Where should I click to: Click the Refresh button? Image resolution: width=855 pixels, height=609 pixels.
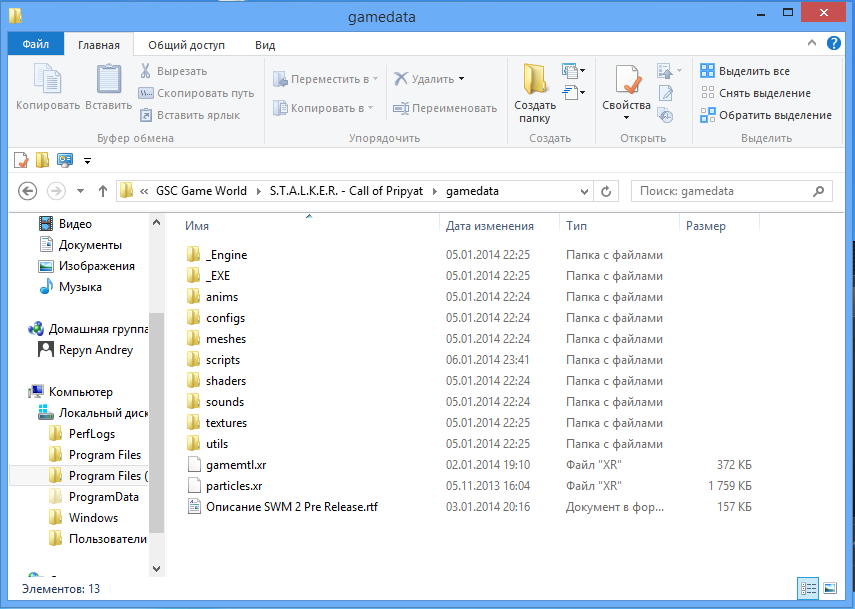point(606,191)
